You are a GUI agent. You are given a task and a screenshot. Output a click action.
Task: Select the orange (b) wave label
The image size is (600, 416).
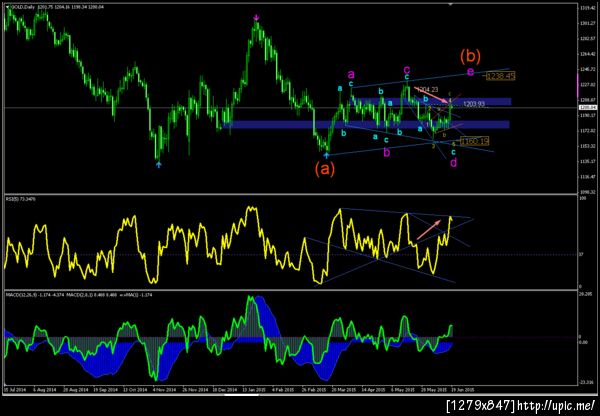click(x=470, y=56)
